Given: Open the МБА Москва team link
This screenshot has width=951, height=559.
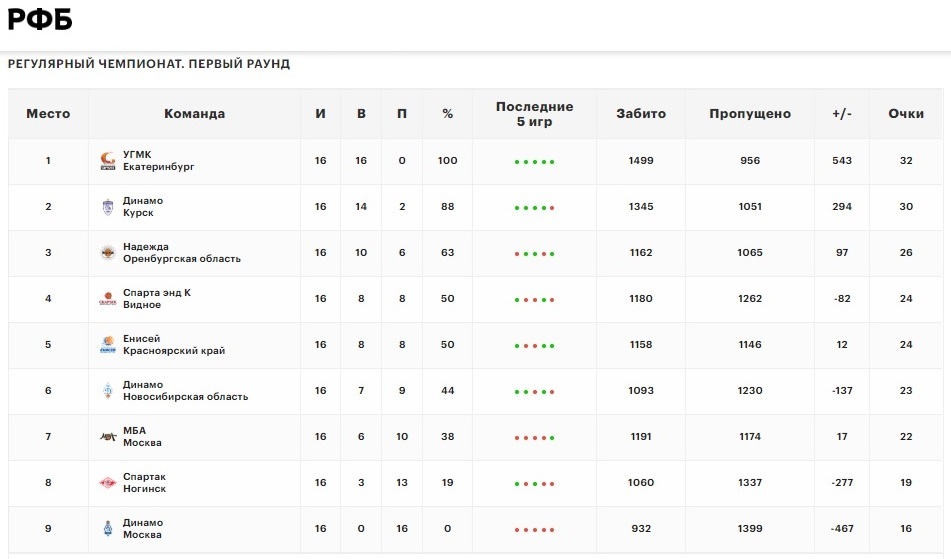Looking at the screenshot, I should [x=143, y=437].
